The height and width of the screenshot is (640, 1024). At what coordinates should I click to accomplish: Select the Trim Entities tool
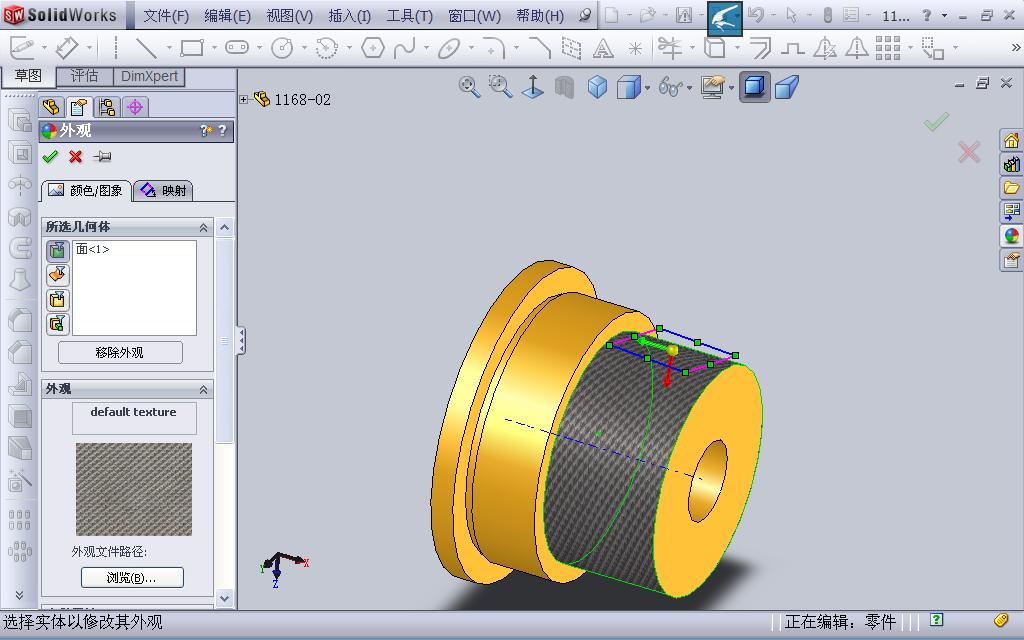(669, 48)
